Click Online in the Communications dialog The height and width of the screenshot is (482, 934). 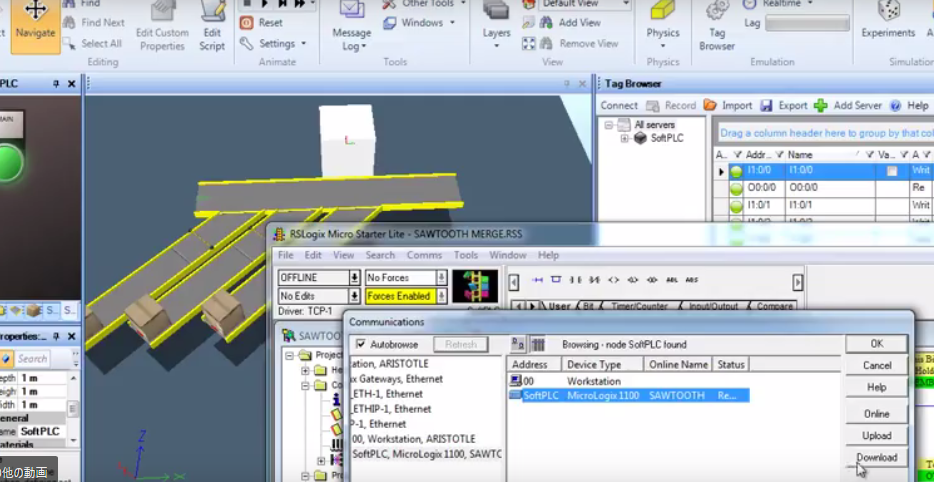877,413
